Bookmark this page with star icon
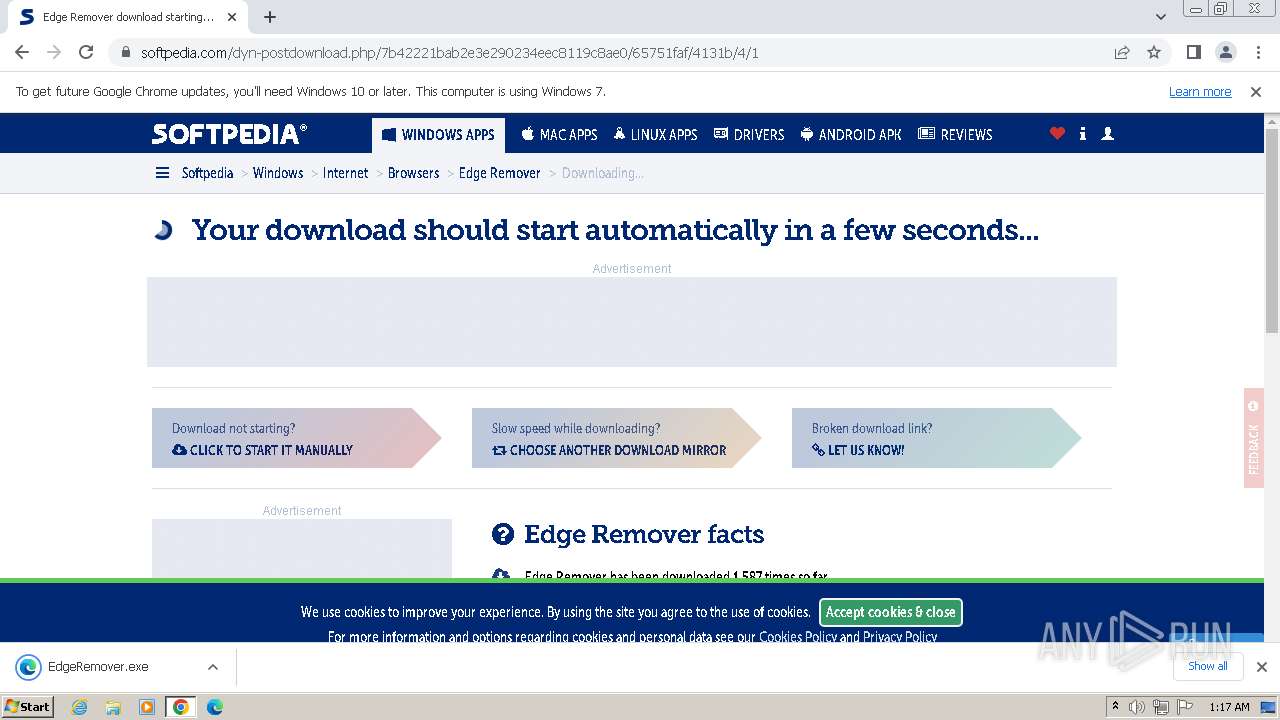The width and height of the screenshot is (1280, 720). pos(1154,53)
